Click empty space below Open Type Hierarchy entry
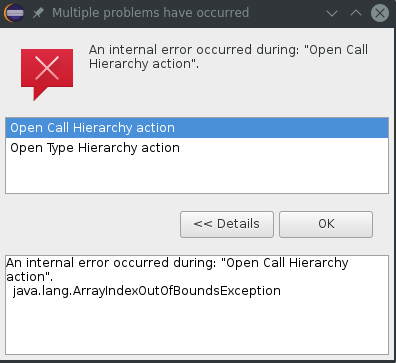Image resolution: width=396 pixels, height=363 pixels. pyautogui.click(x=197, y=175)
